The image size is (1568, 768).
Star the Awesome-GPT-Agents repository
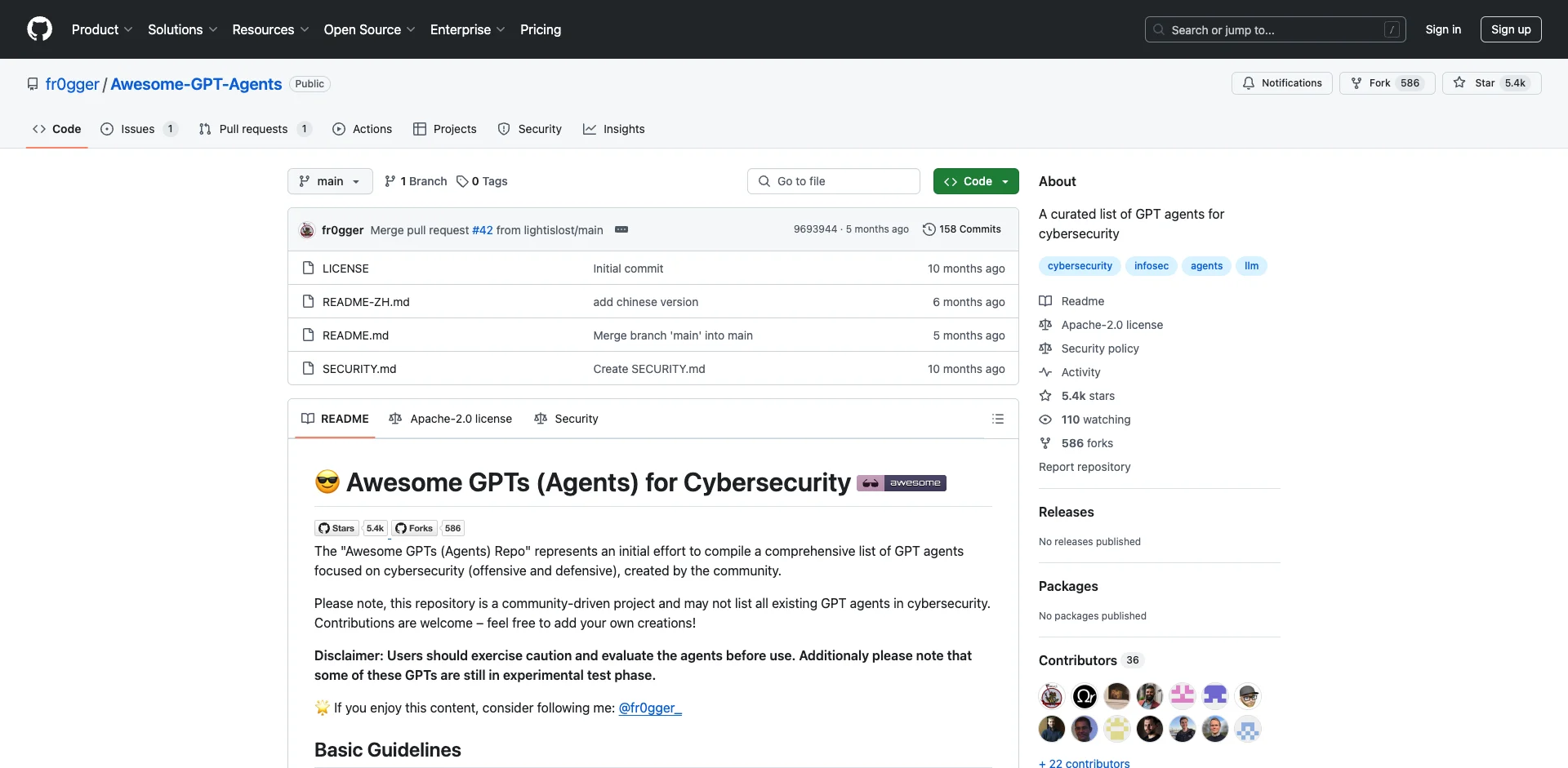[1491, 83]
